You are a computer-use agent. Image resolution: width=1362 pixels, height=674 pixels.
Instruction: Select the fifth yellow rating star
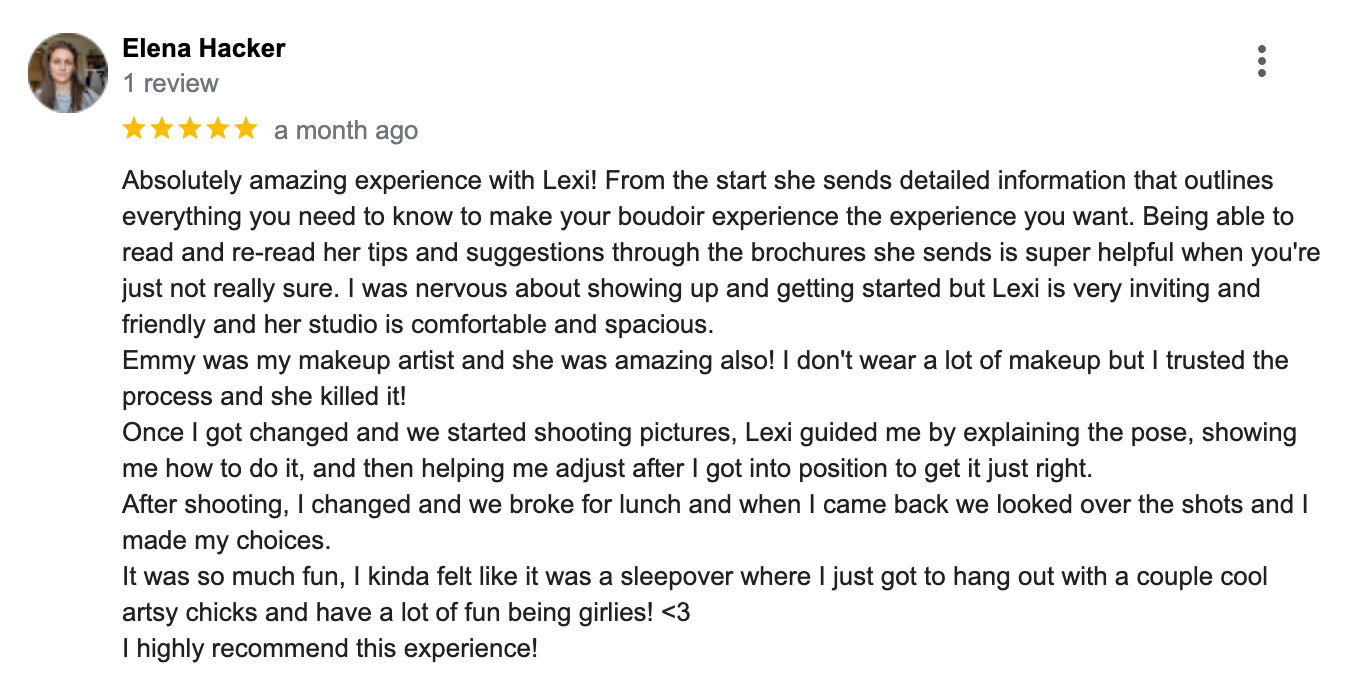[246, 129]
